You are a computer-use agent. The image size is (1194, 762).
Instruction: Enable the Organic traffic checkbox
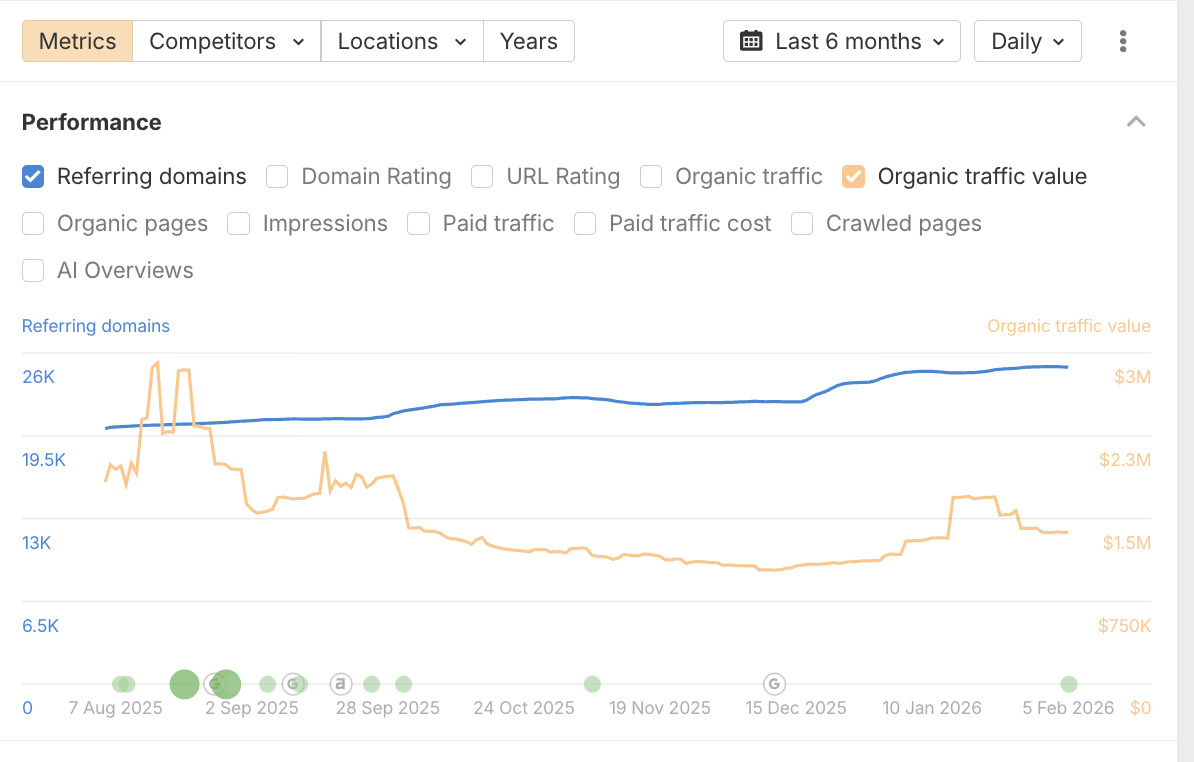pyautogui.click(x=651, y=176)
